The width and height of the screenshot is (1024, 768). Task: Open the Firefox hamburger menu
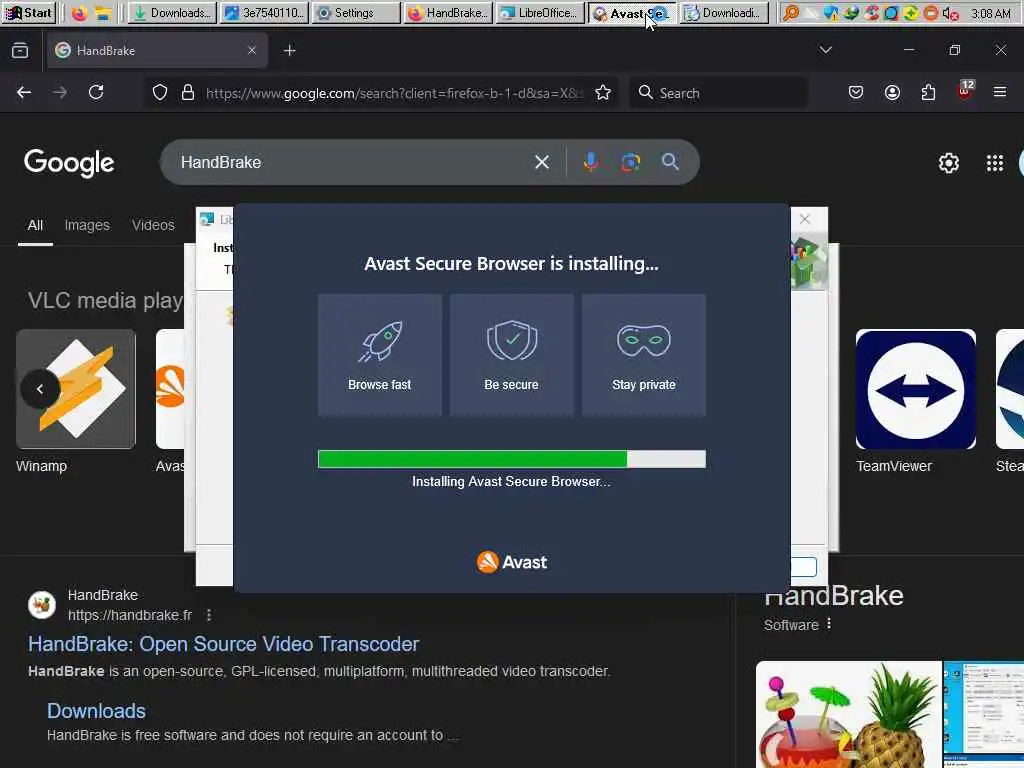(x=1000, y=93)
